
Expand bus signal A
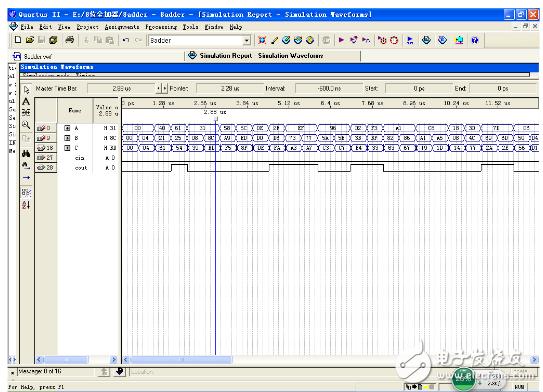point(67,128)
